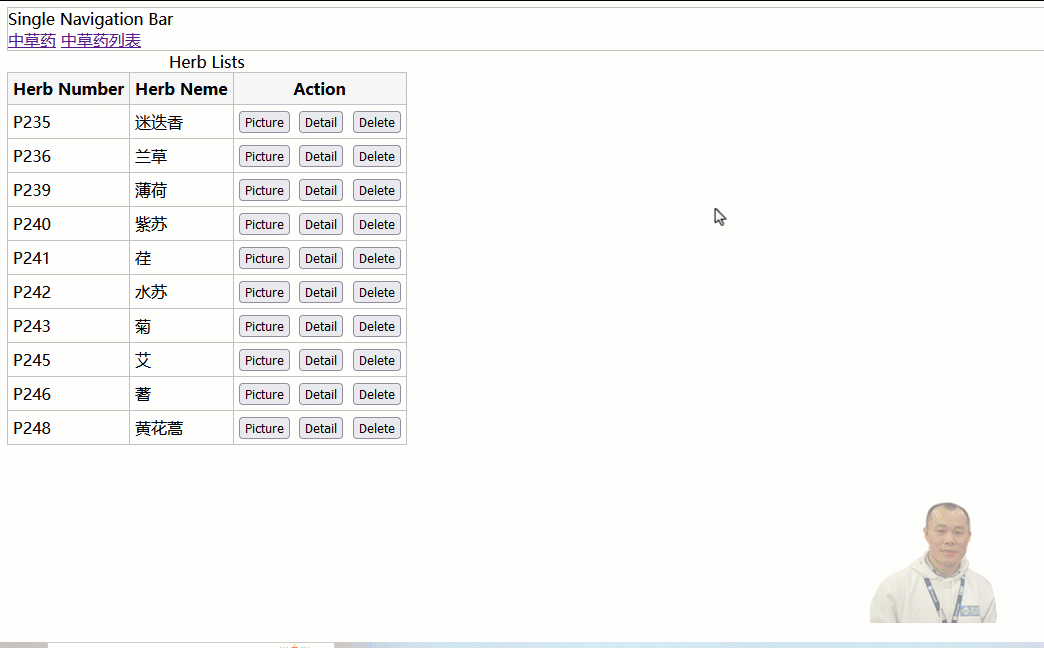Viewport: 1044px width, 648px height.
Task: Select the Herb Lists table caption
Action: point(207,62)
